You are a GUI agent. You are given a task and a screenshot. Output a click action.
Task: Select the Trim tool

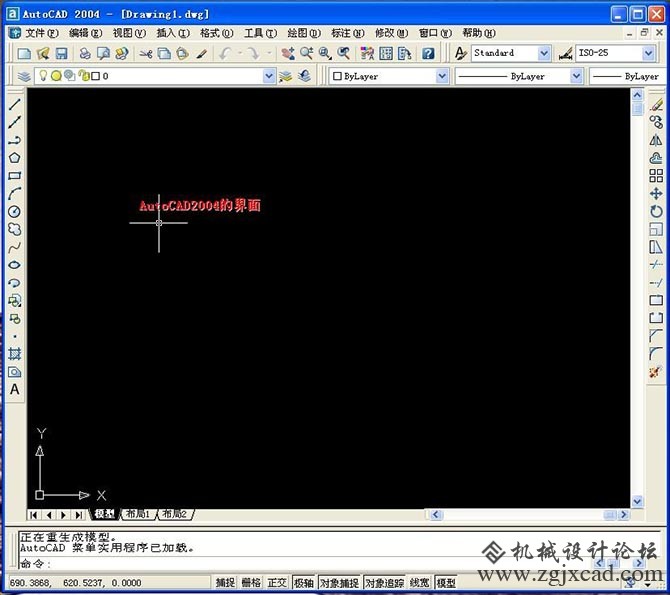point(656,265)
